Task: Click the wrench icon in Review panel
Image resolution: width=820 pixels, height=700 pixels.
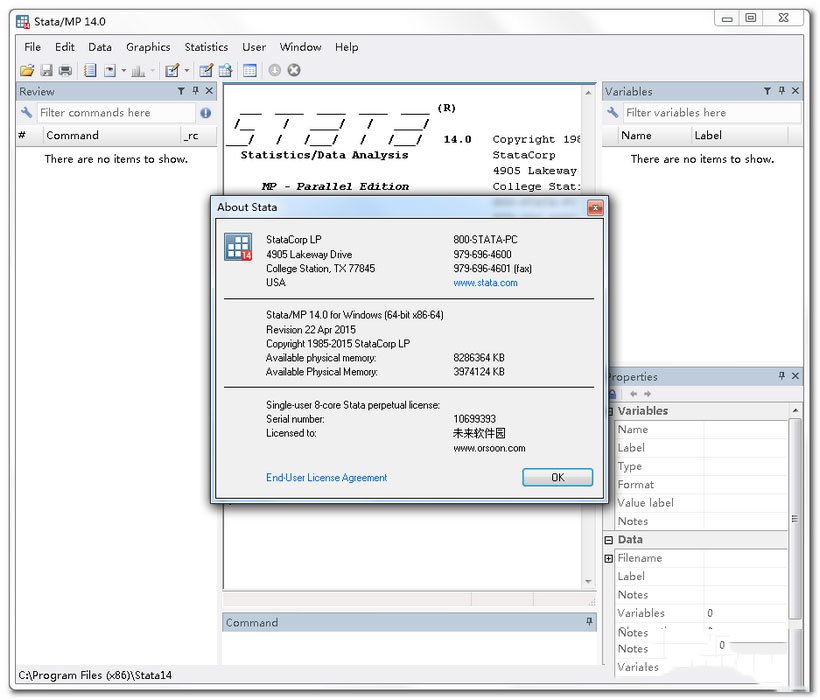Action: (26, 112)
